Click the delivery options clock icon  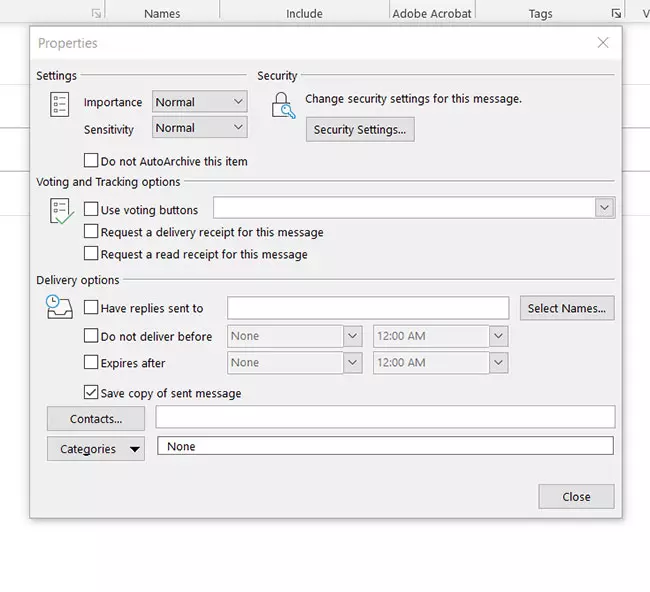point(60,308)
